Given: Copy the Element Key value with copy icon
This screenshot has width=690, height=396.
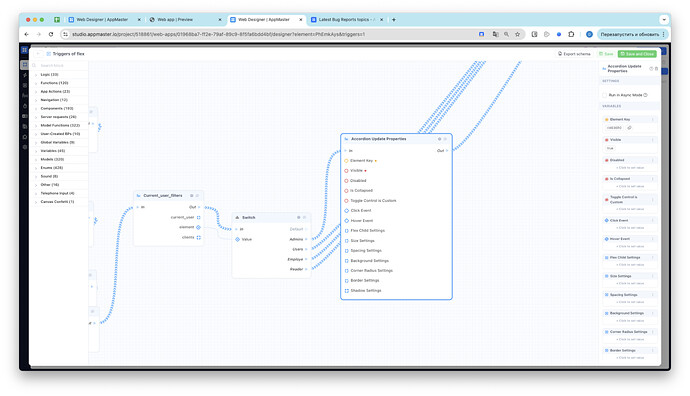Looking at the screenshot, I should pos(629,128).
